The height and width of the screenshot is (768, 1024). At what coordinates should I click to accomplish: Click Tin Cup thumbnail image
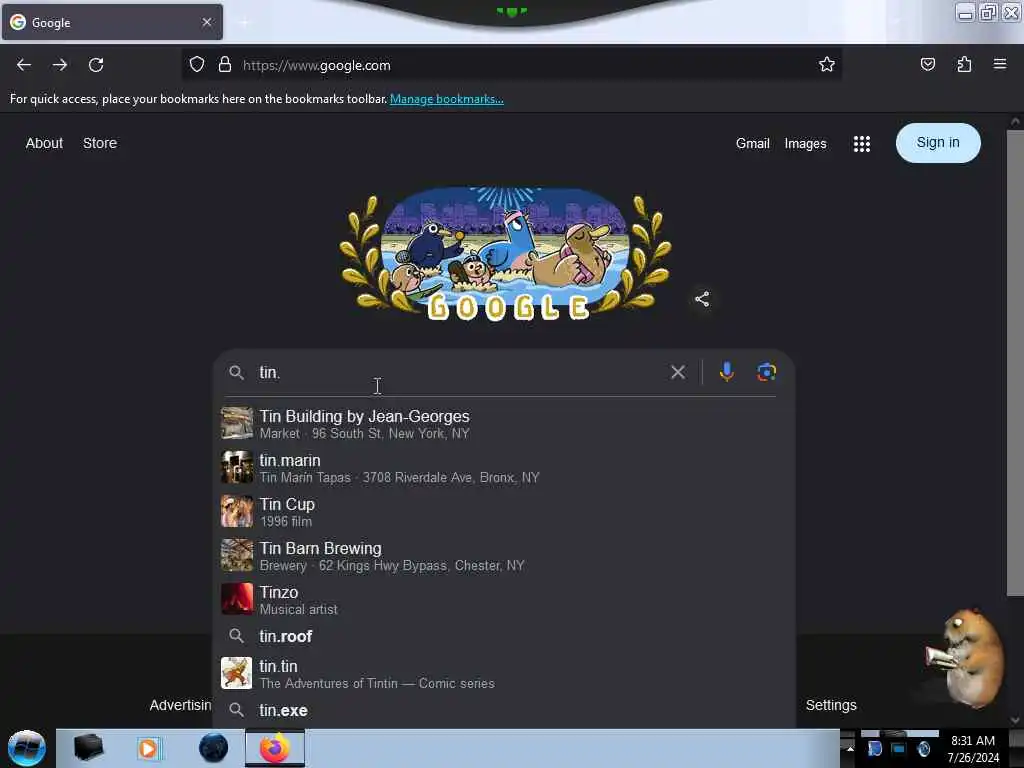tap(236, 511)
